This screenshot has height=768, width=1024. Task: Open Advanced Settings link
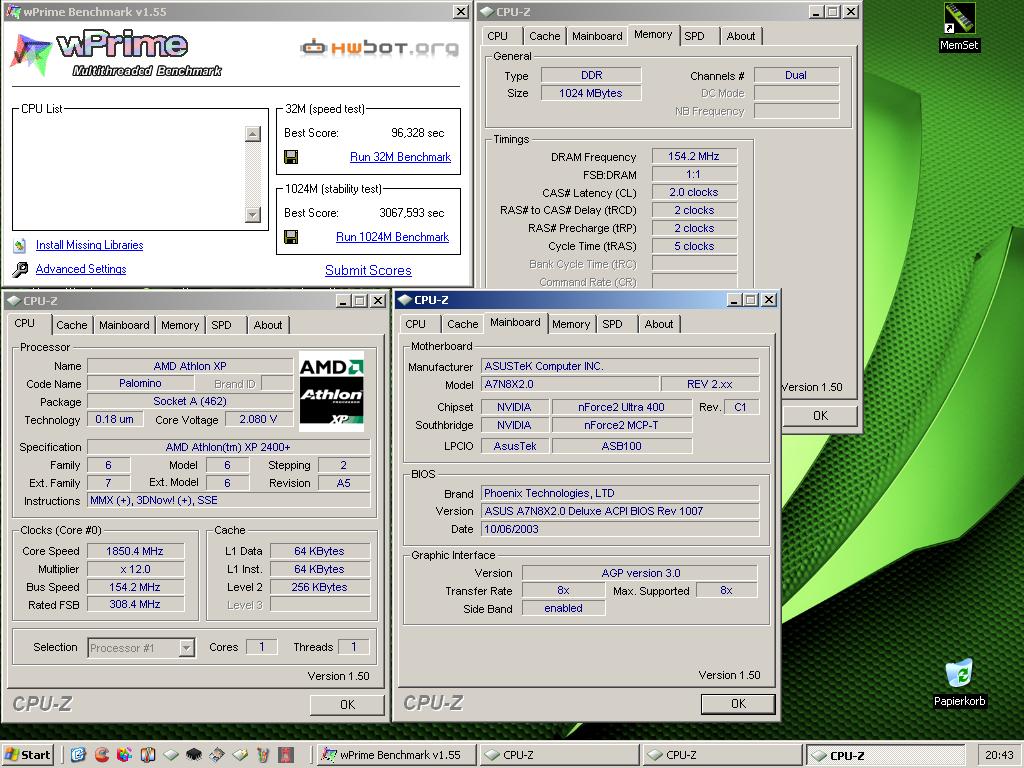point(81,269)
